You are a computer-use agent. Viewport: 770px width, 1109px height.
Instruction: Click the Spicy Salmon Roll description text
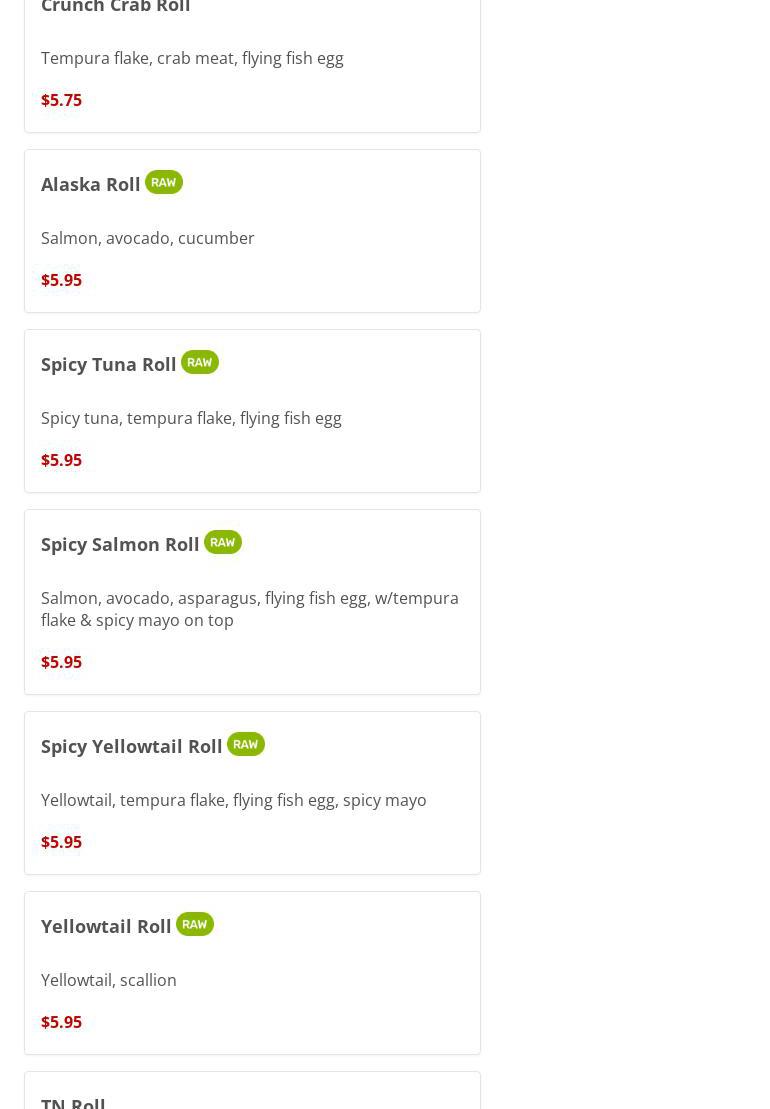[249, 608]
